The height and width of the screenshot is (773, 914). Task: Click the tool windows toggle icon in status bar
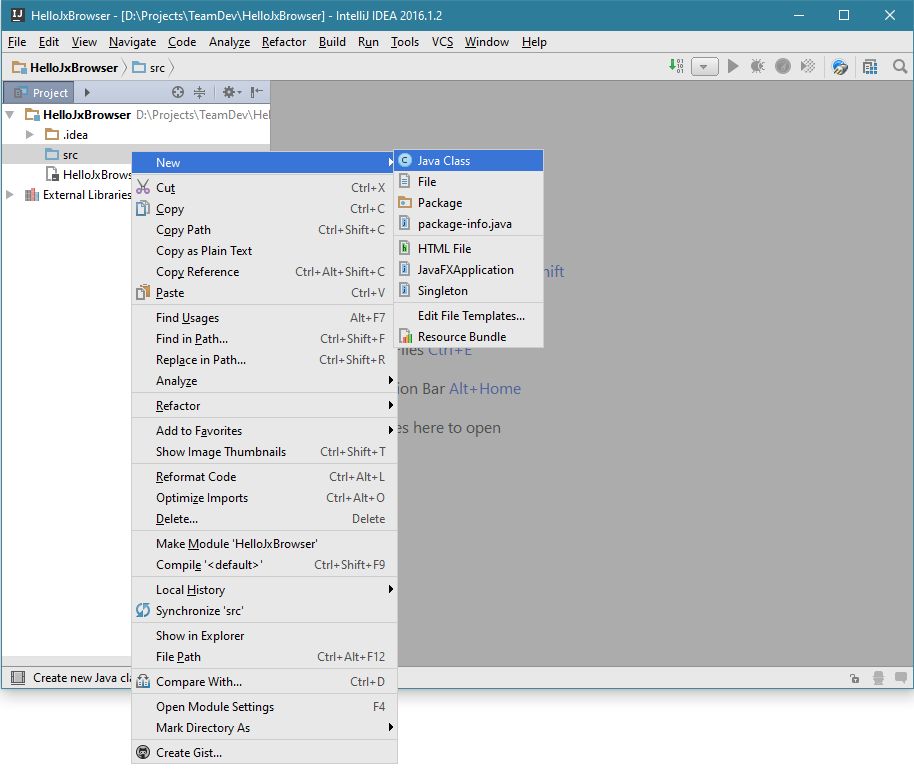tap(18, 677)
